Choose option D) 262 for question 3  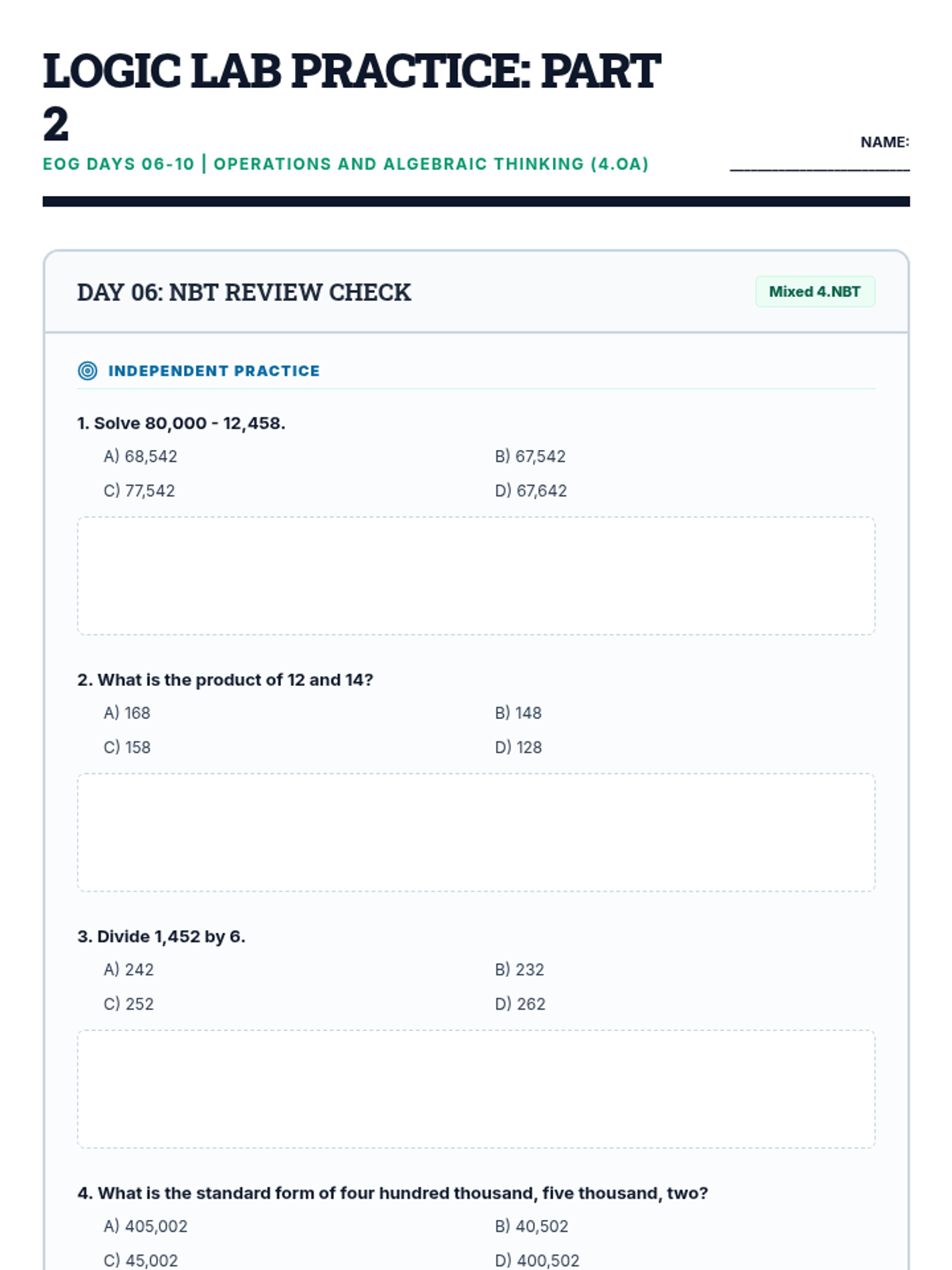pyautogui.click(x=520, y=1003)
